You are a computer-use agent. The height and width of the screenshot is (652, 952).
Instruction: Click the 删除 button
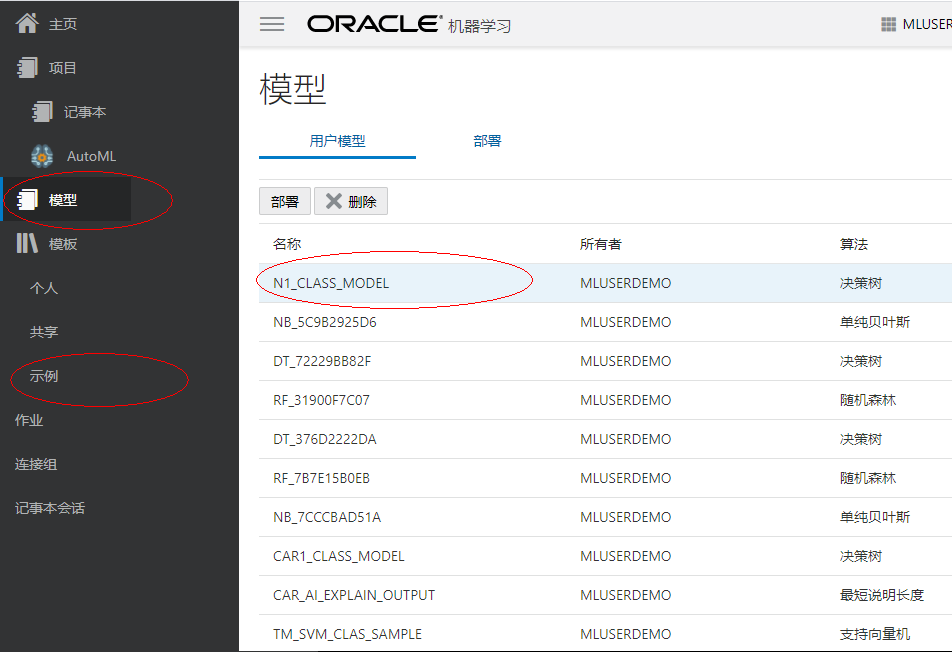(351, 201)
